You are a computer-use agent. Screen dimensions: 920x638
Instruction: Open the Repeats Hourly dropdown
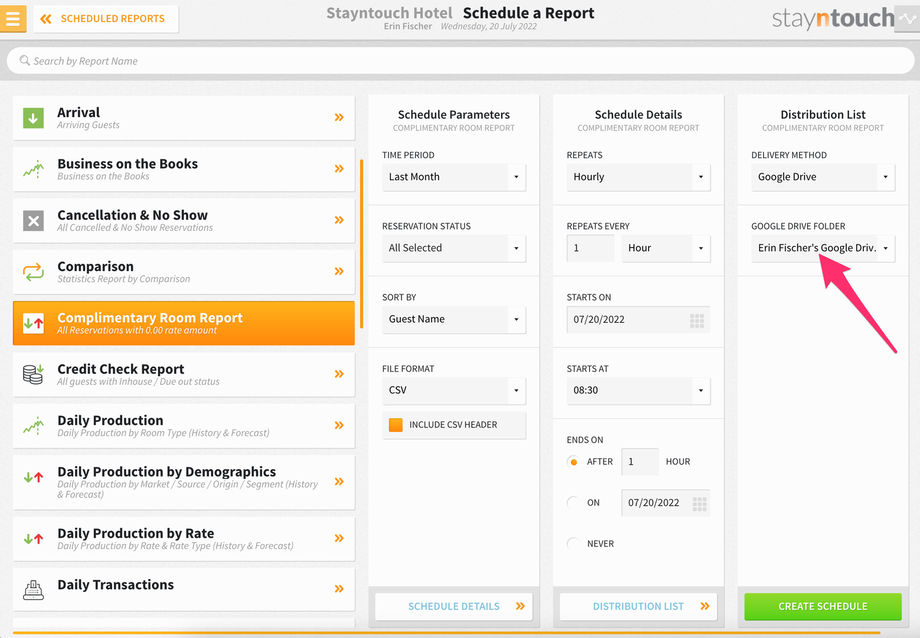[638, 177]
